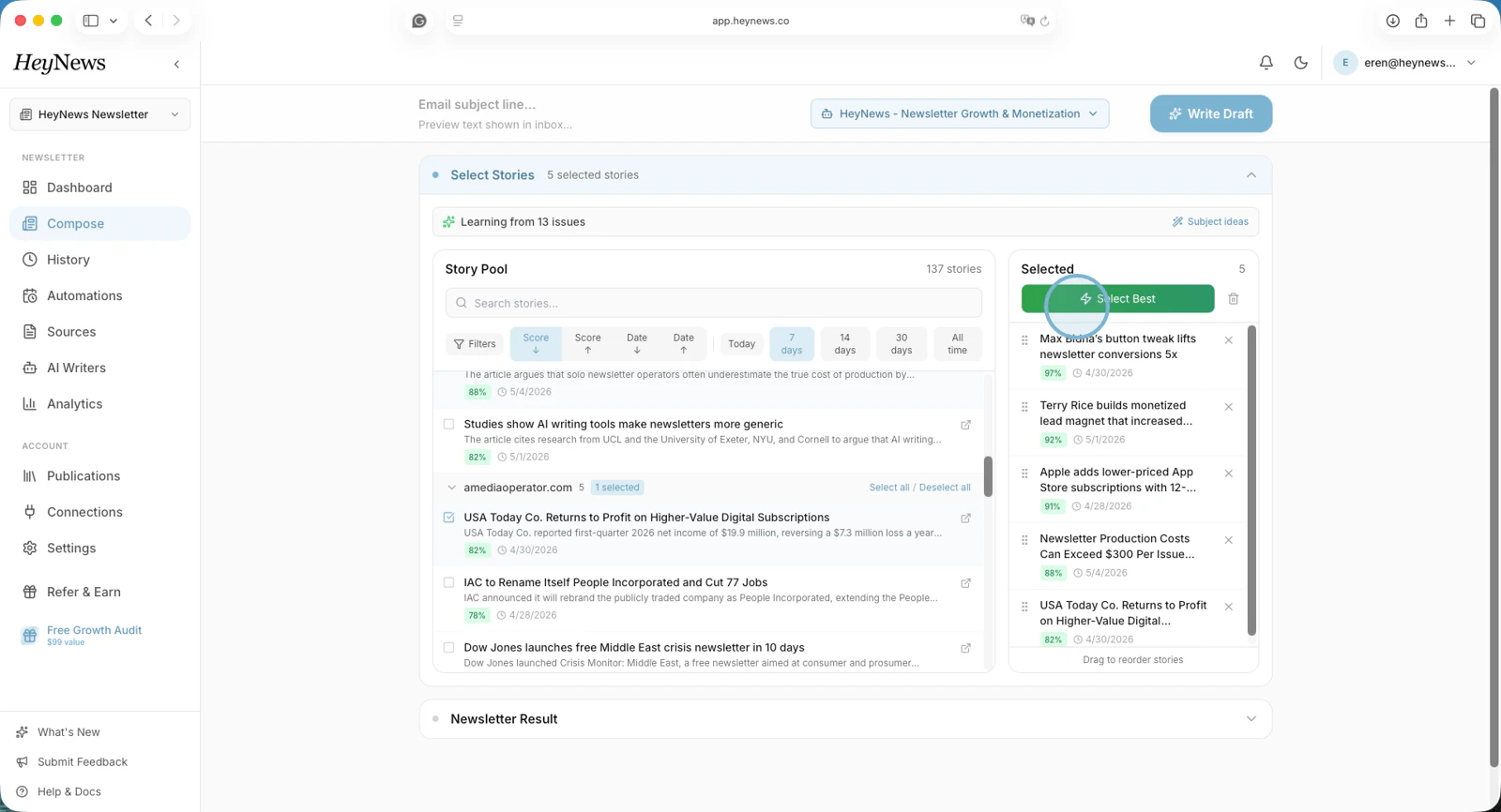Remove Max button tweak story
The image size is (1501, 812).
(x=1228, y=340)
